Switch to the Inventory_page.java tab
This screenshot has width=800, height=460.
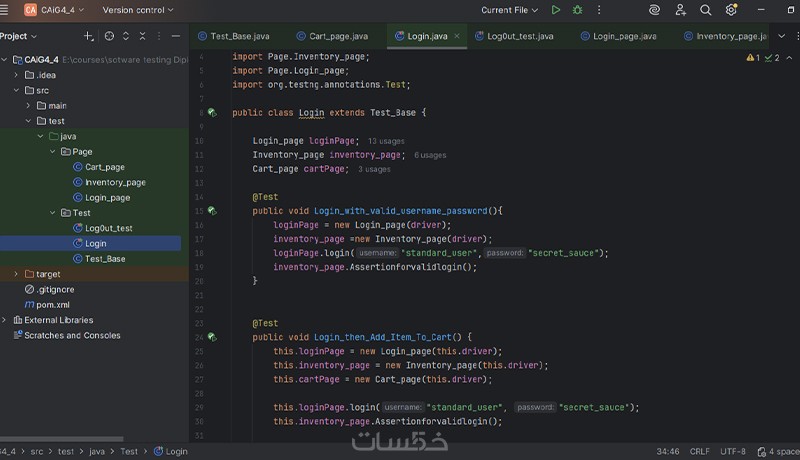[726, 36]
